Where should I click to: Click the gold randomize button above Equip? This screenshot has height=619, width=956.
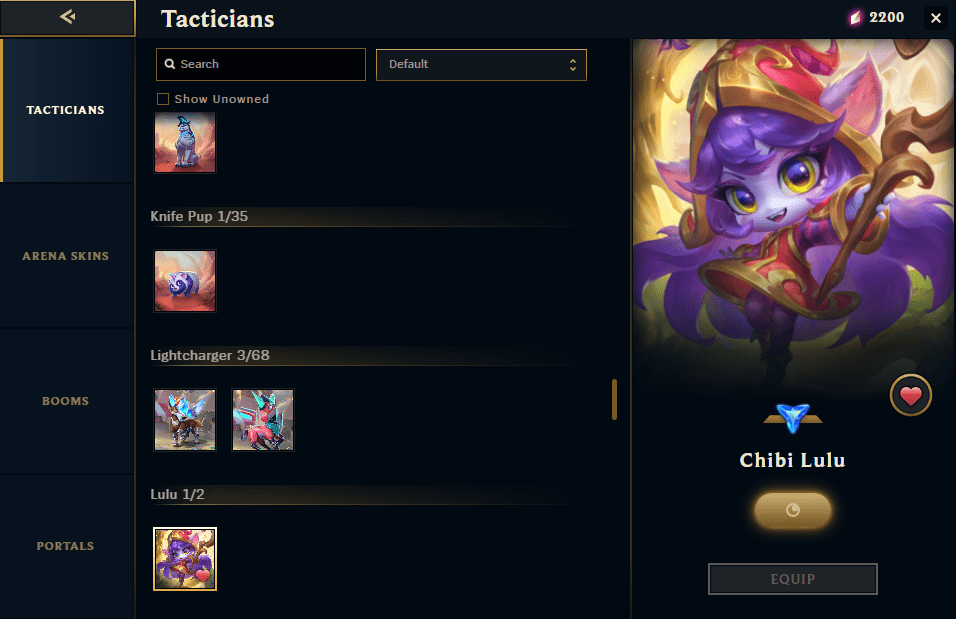[793, 510]
